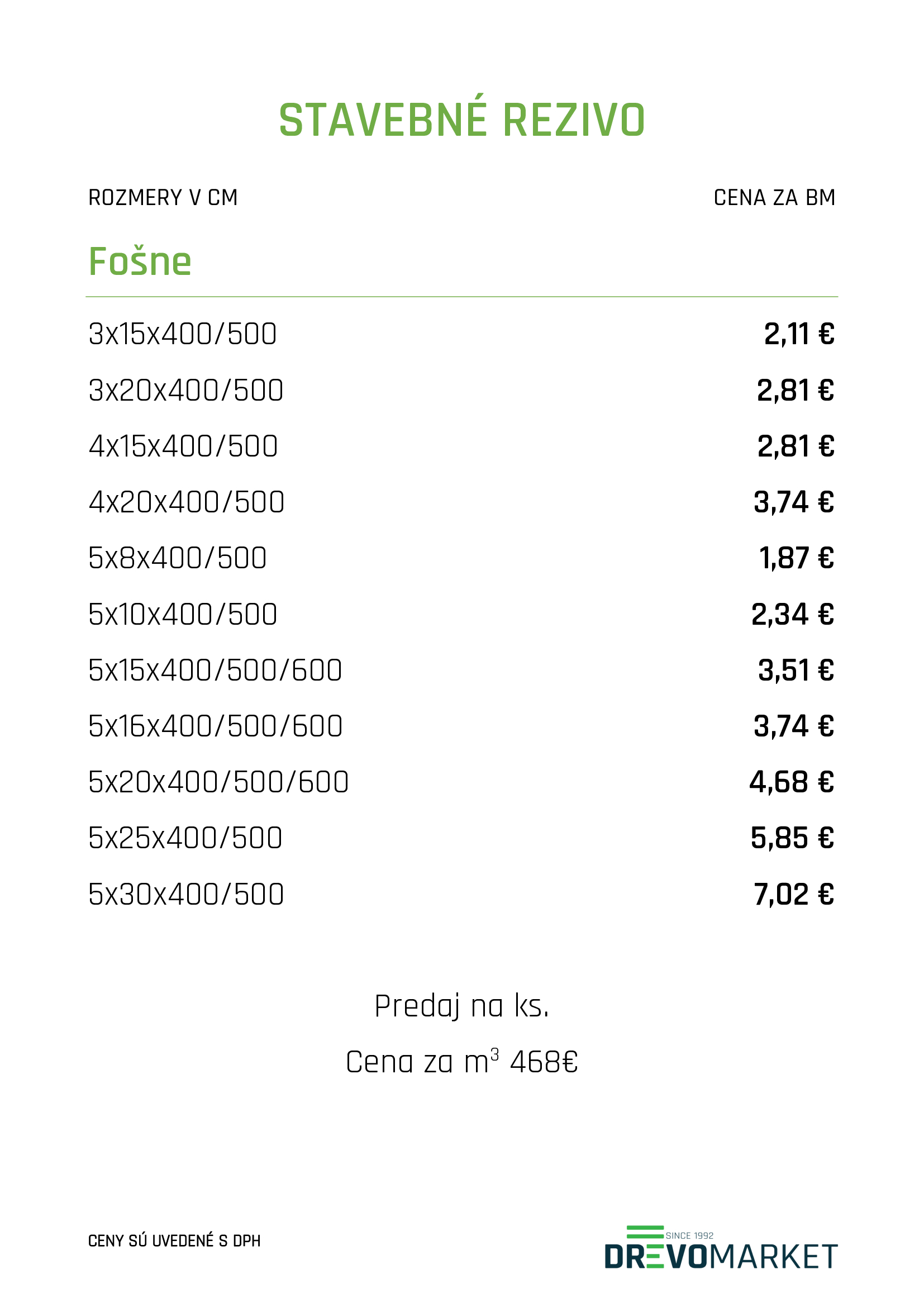Image resolution: width=924 pixels, height=1307 pixels.
Task: Click the Predaj na ks. note
Action: click(461, 1007)
